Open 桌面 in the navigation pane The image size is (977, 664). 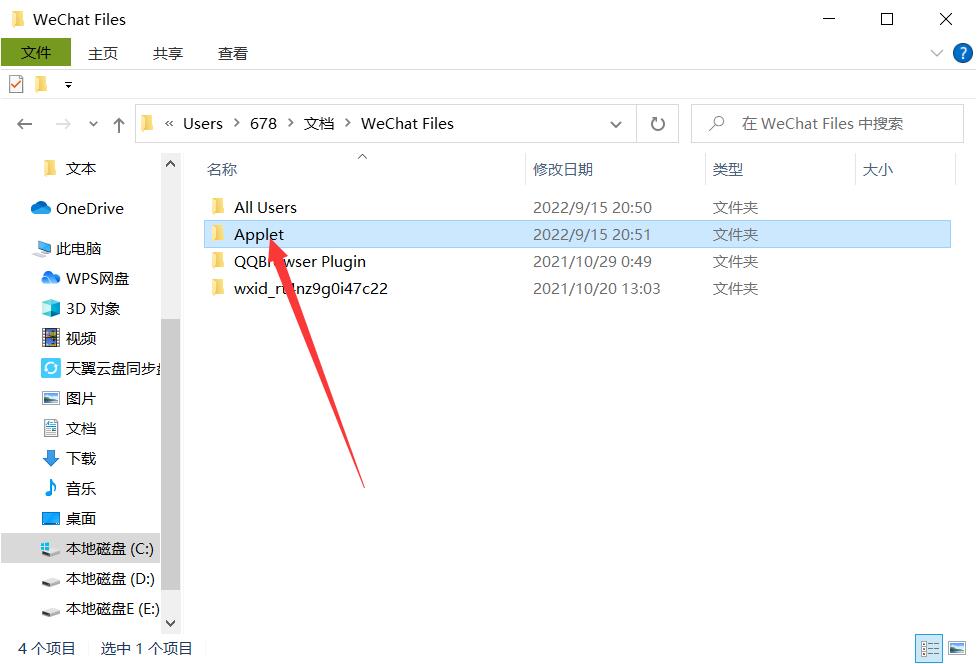coord(80,518)
